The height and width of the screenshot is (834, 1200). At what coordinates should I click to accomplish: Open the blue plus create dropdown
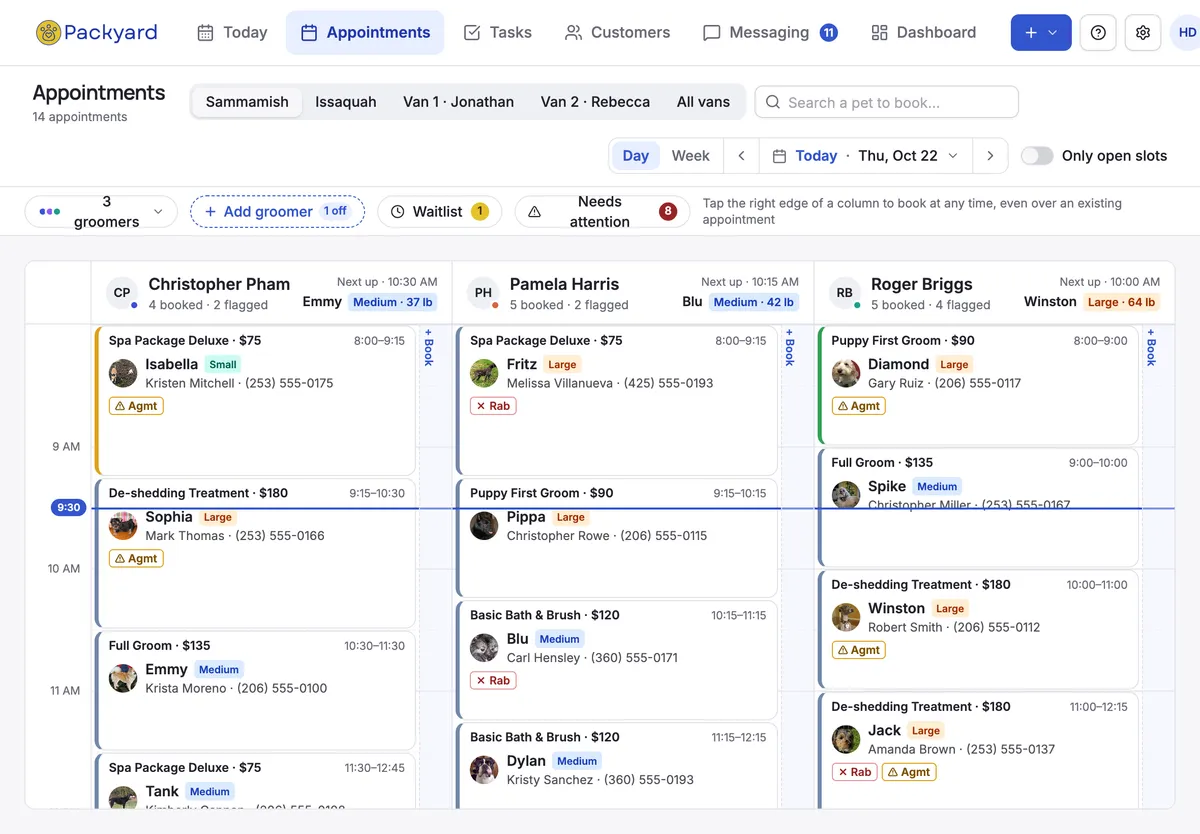(1041, 33)
